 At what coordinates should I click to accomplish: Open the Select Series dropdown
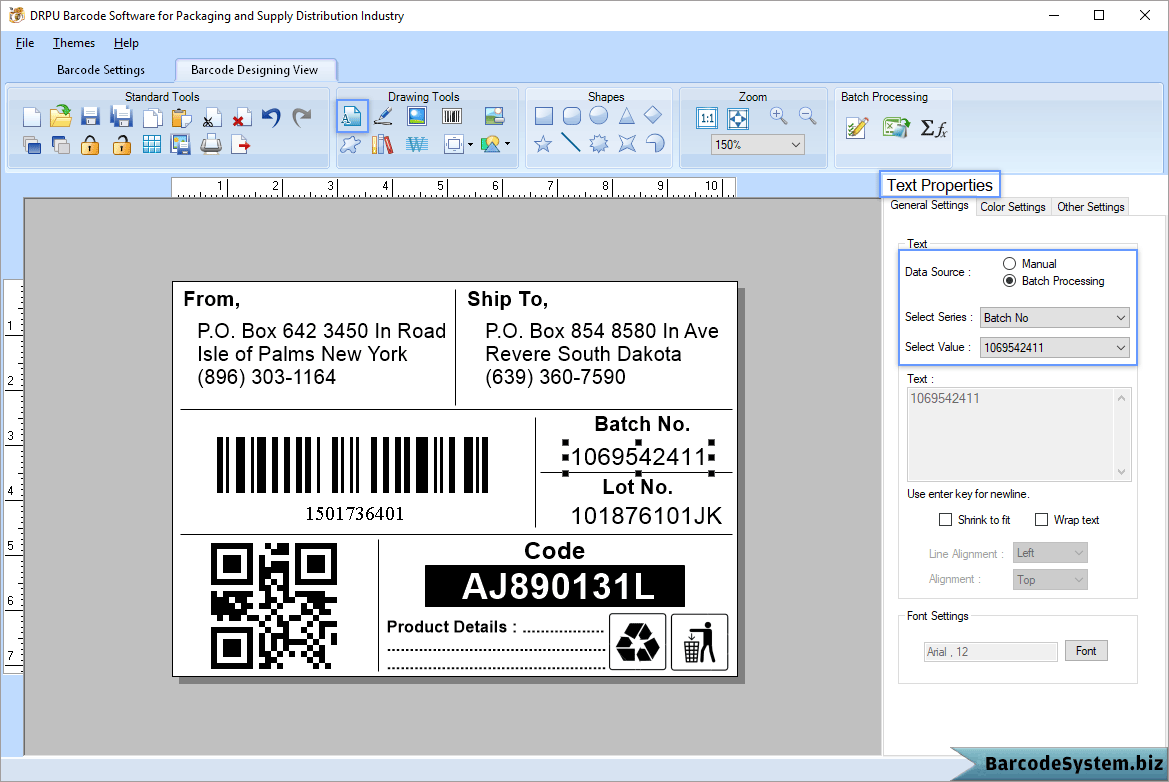pos(1054,318)
